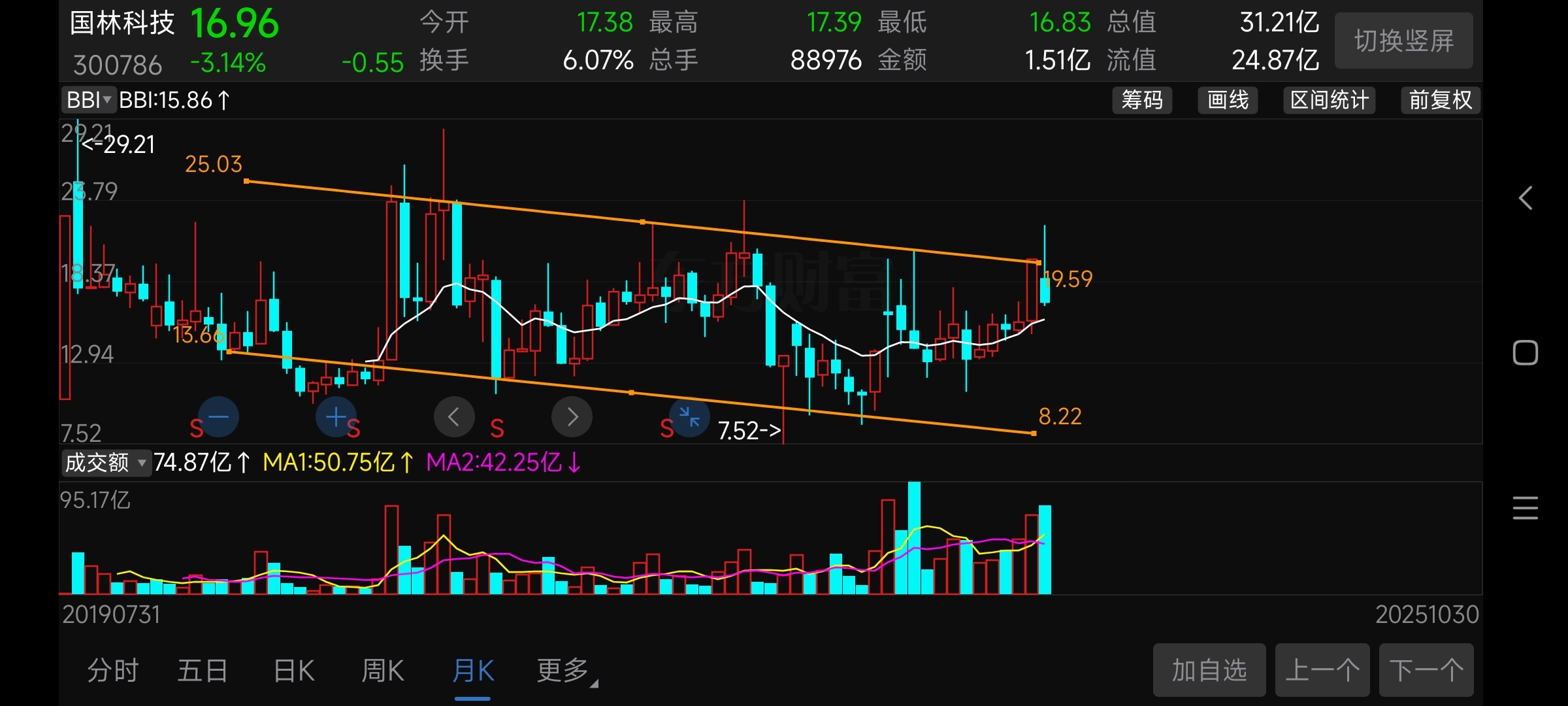This screenshot has width=1568, height=706.
Task: Click the 下一个 next stock button
Action: (1426, 670)
